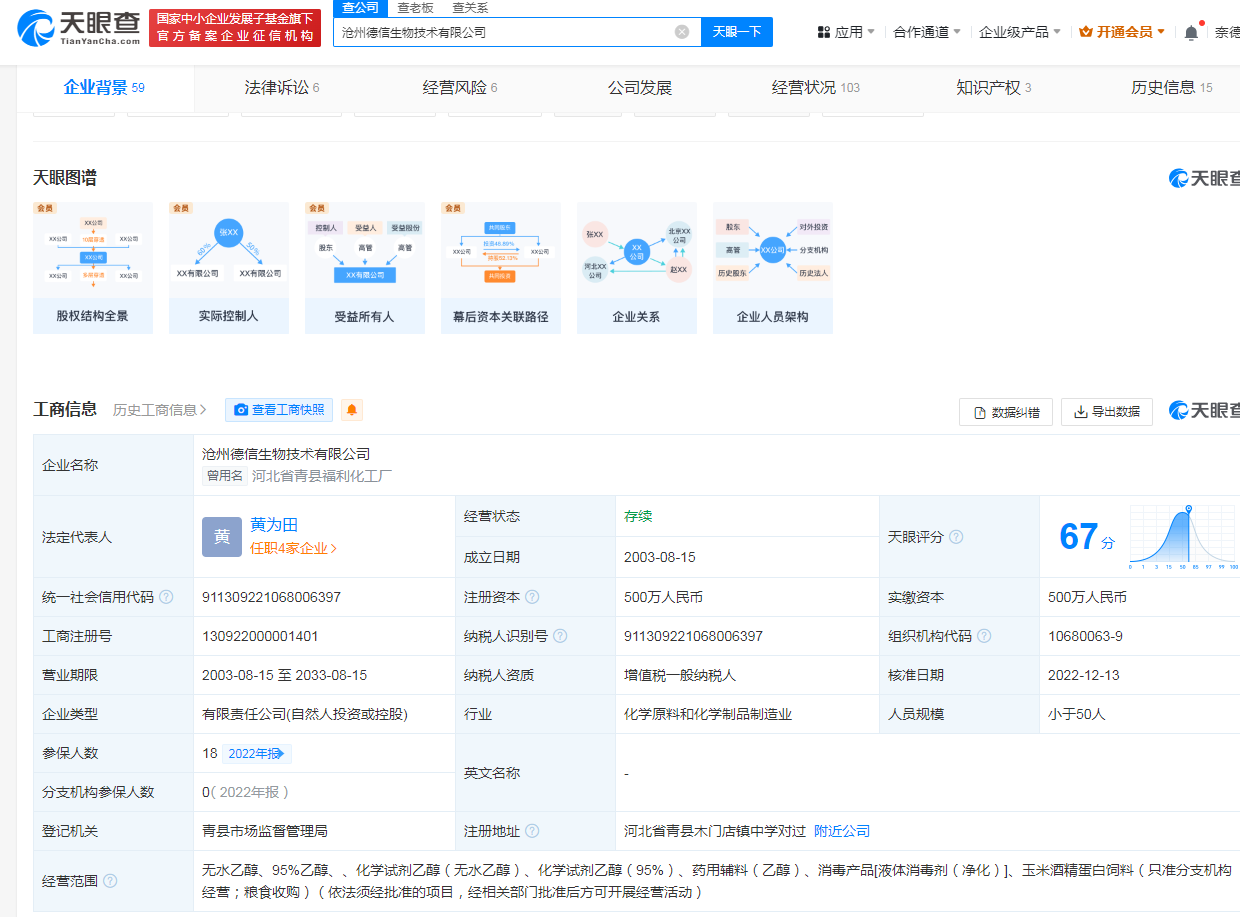Screen dimensions: 1240x917
Task: Click the 工商信息 section heading
Action: 65,409
